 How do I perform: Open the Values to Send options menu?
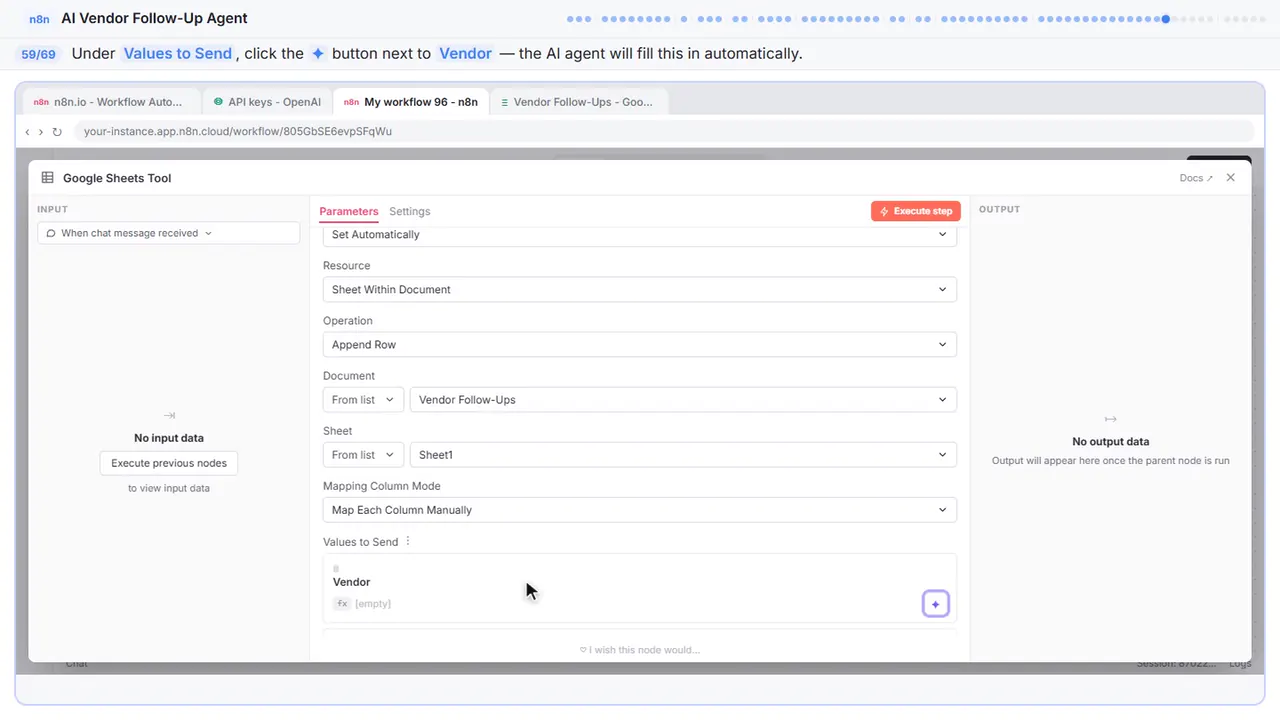tap(408, 542)
